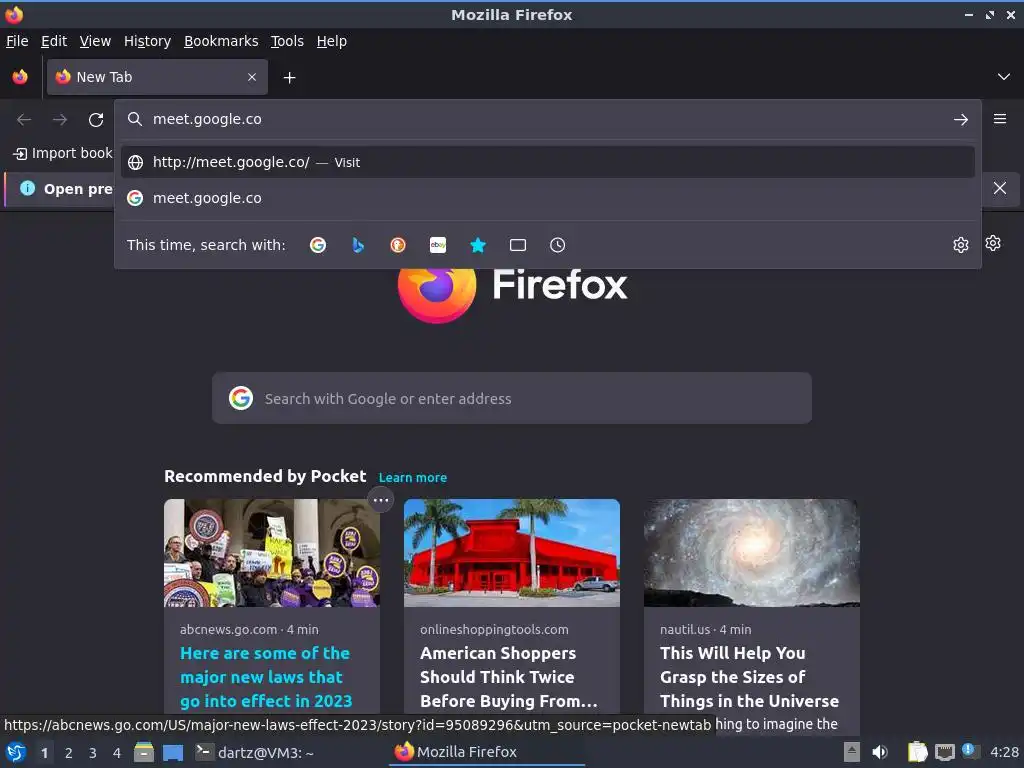This screenshot has height=768, width=1024.
Task: Click the Google logo in page search box
Action: 241,398
